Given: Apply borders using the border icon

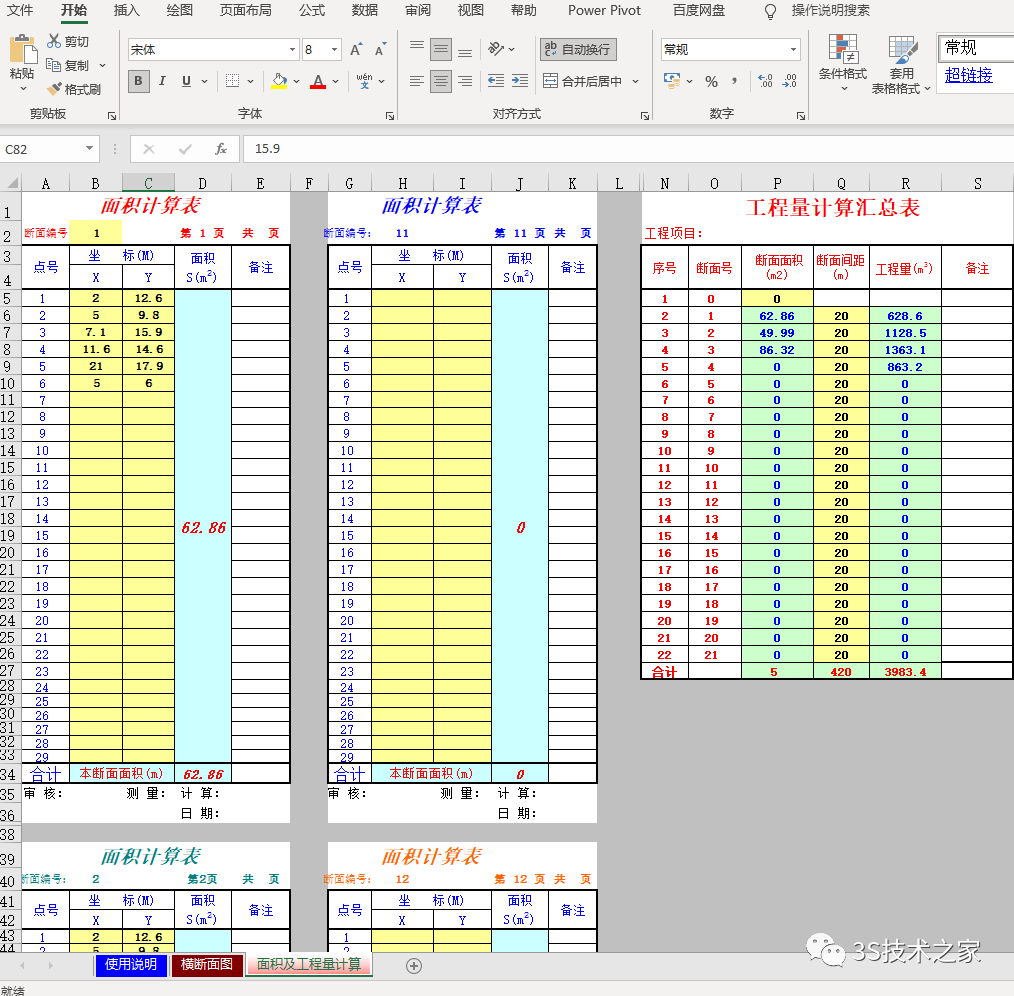Looking at the screenshot, I should [232, 81].
